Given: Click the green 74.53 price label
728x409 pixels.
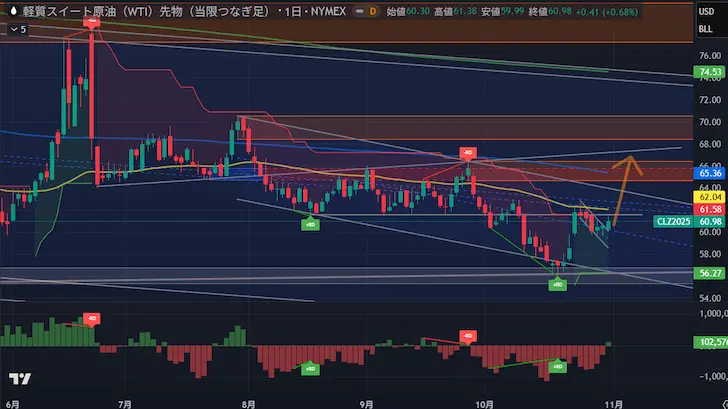Looking at the screenshot, I should coord(710,73).
